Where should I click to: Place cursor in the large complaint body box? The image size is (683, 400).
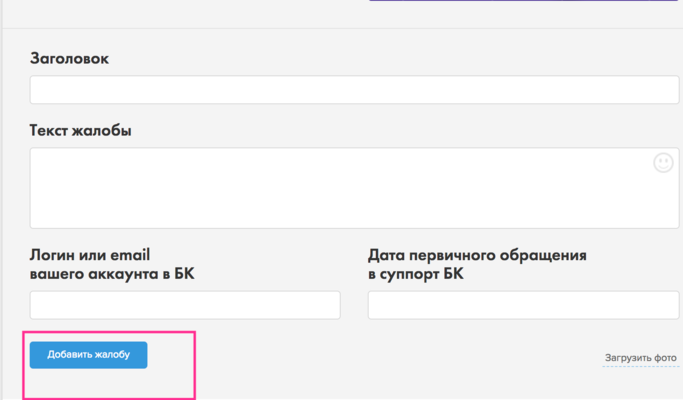pos(340,188)
